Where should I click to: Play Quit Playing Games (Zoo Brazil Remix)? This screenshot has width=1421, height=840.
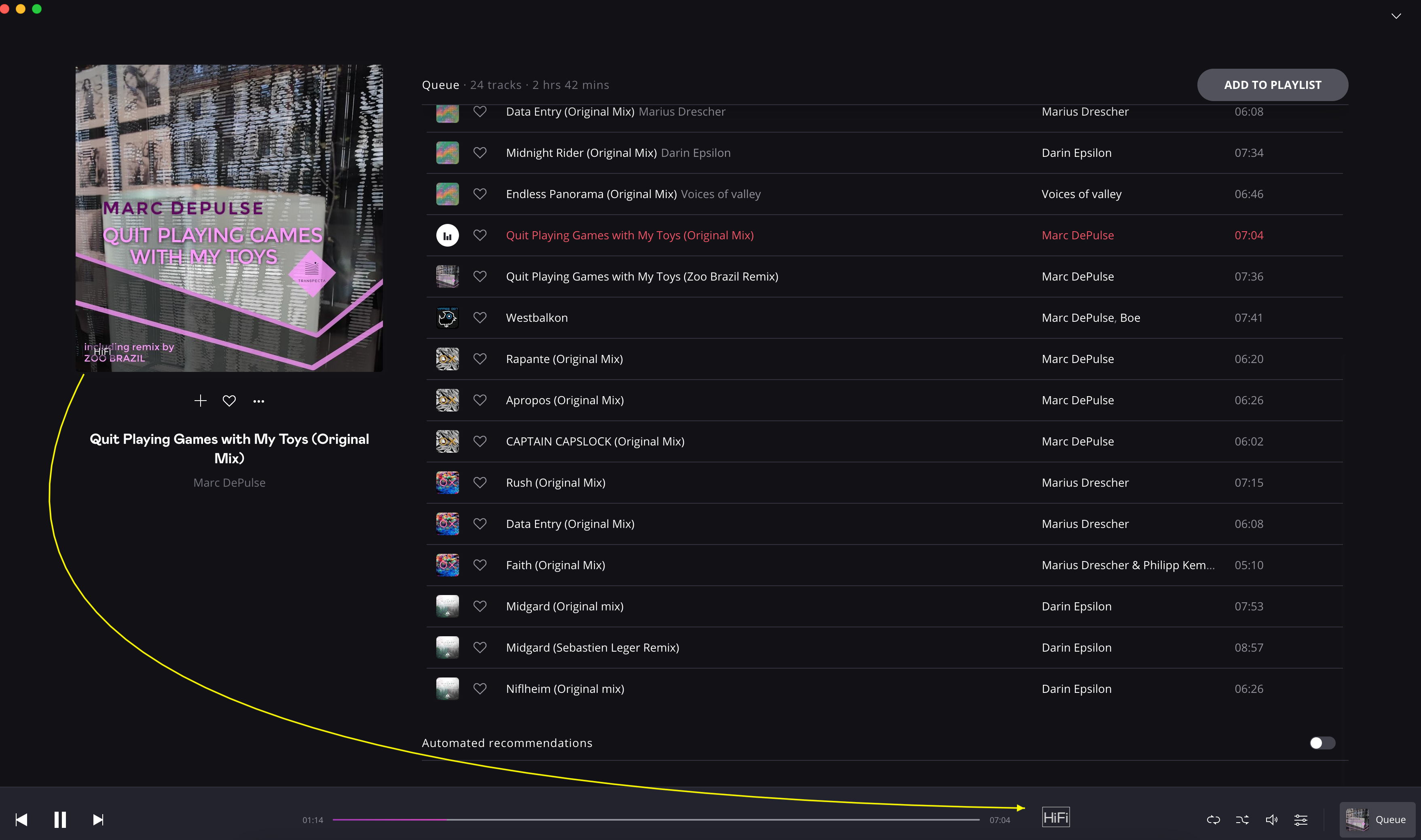(x=642, y=276)
